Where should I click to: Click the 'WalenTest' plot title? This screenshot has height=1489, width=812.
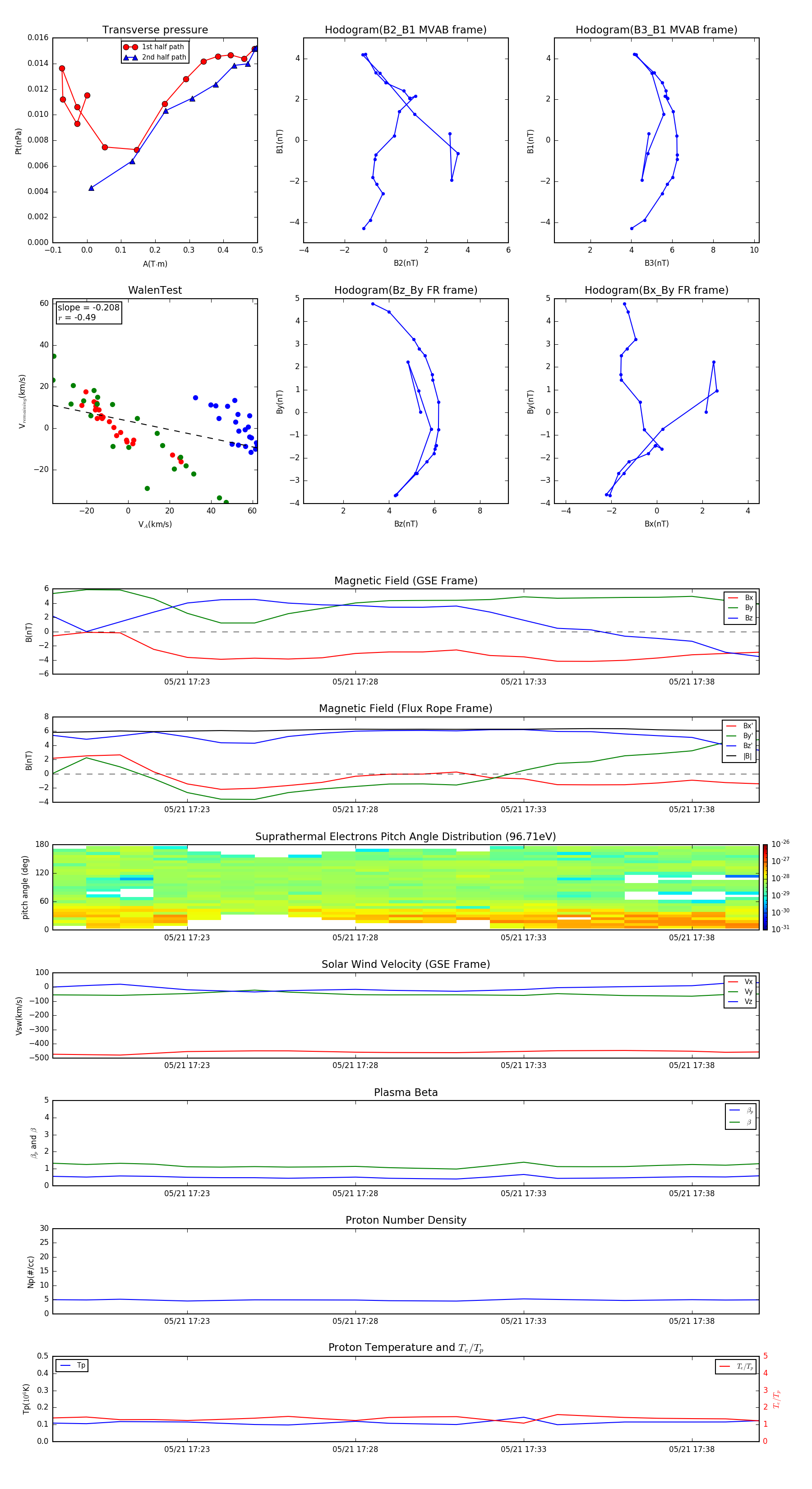point(155,290)
